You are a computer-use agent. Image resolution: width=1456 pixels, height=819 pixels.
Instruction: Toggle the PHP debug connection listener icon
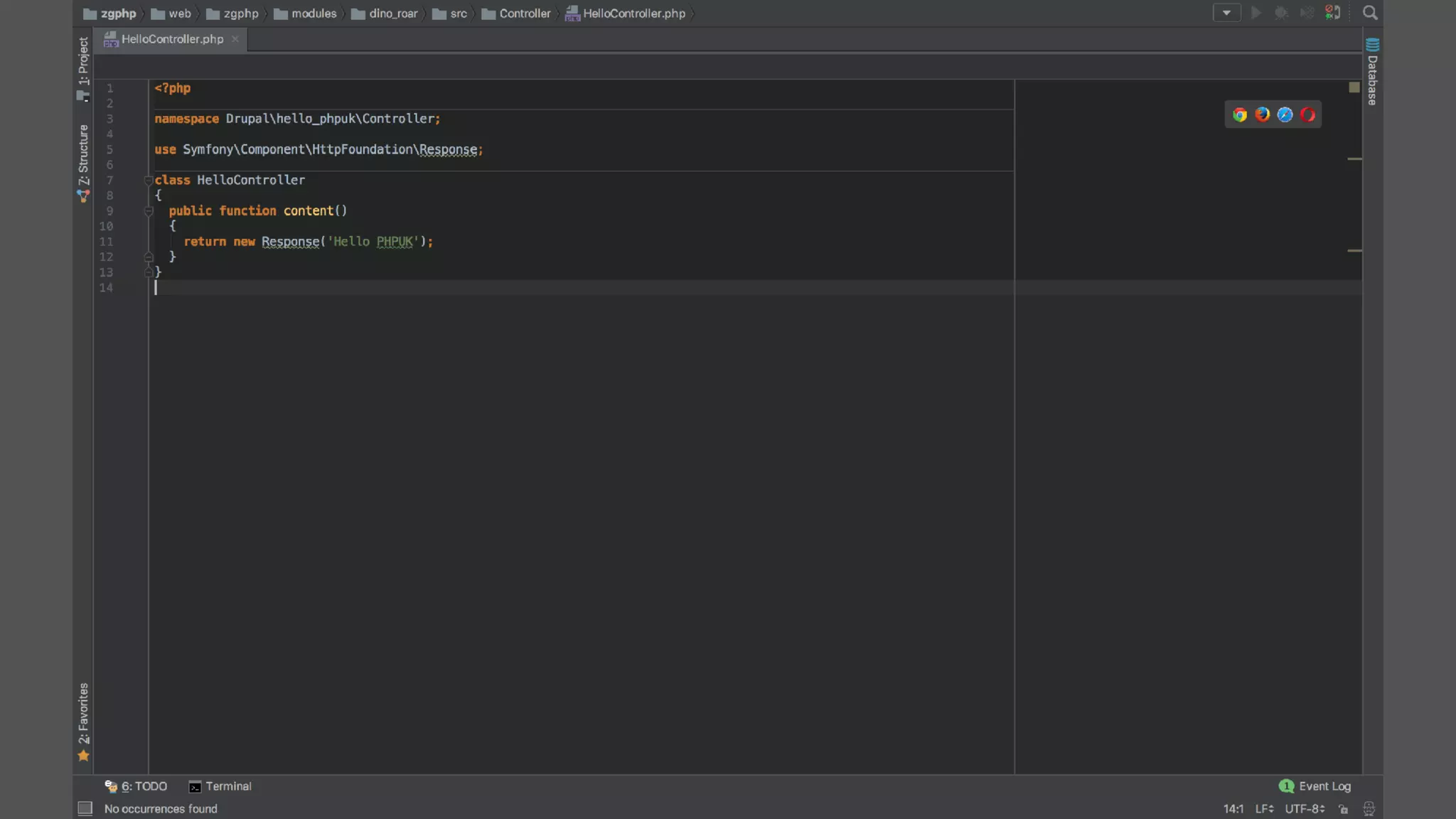[1333, 13]
